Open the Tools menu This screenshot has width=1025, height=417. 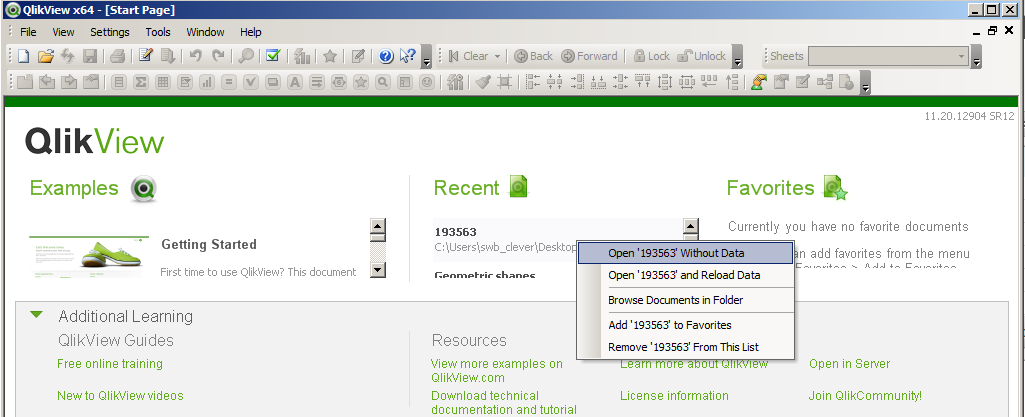(158, 32)
